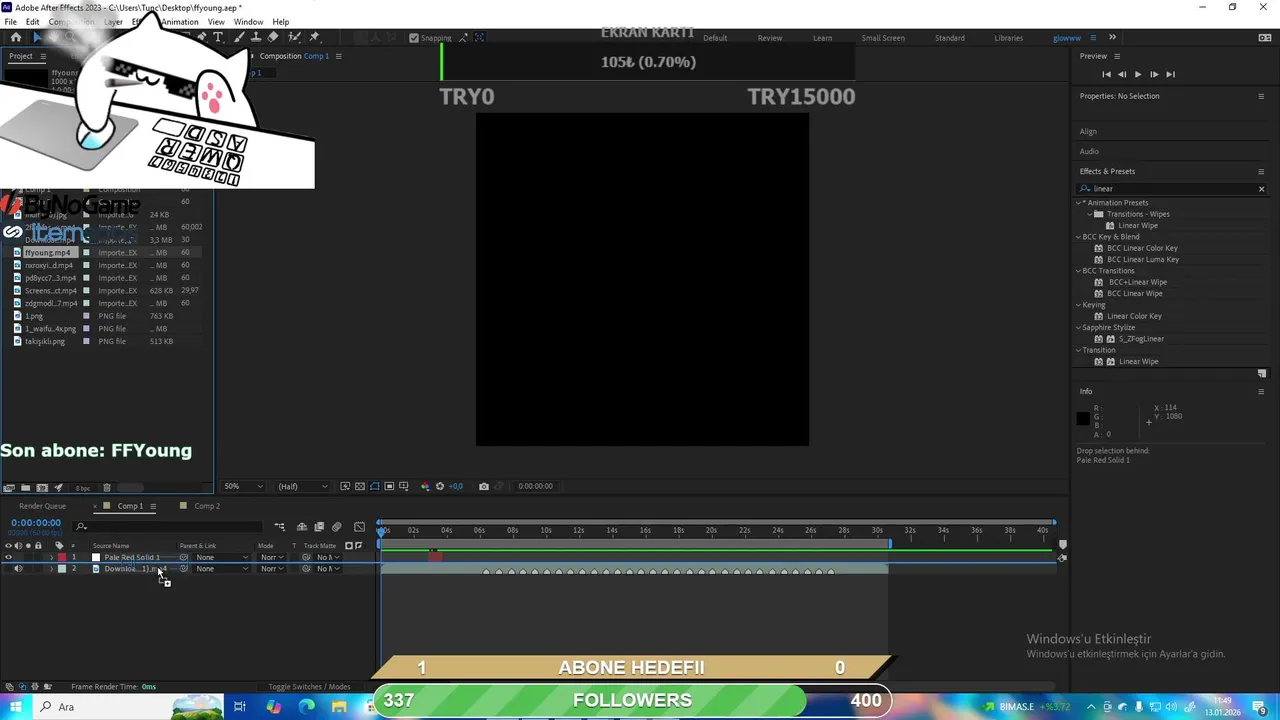Image resolution: width=1280 pixels, height=720 pixels.
Task: Toggle Transfer Controls pane at timeline bottom
Action: click(22, 687)
